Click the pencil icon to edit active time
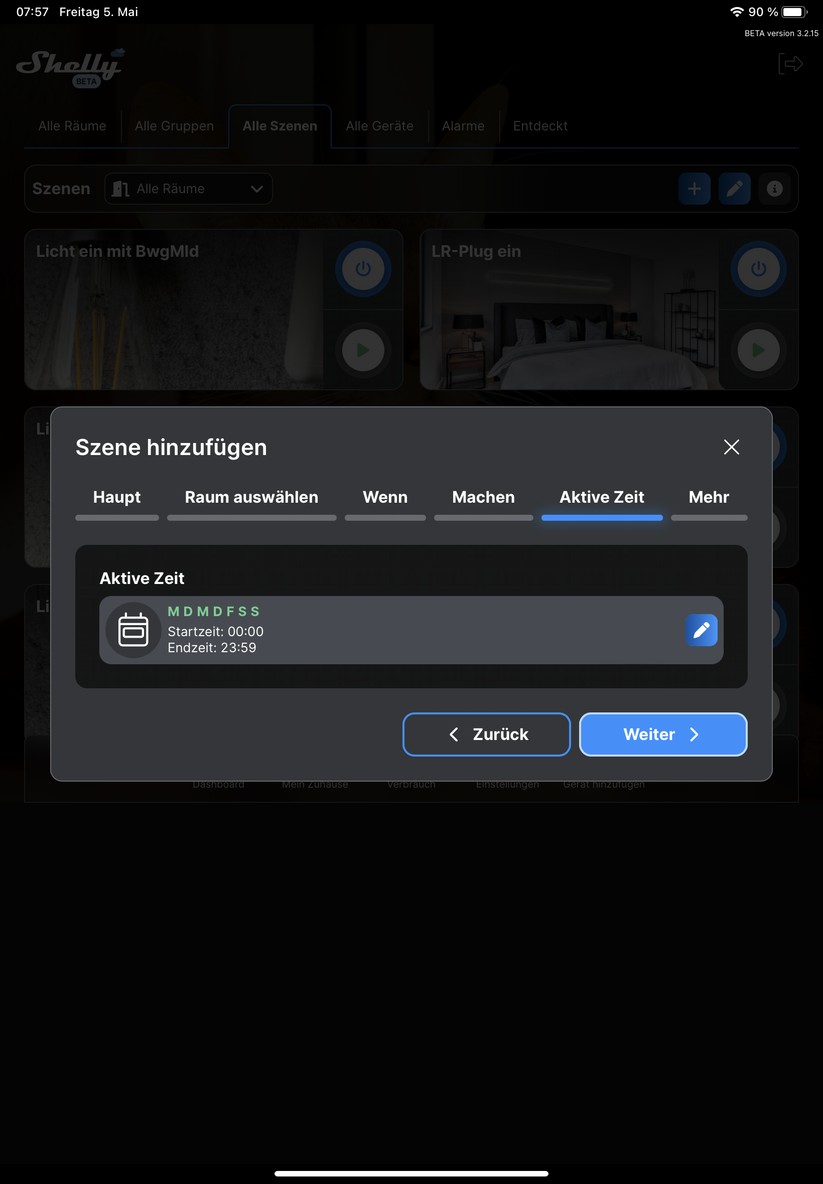823x1184 pixels. point(701,630)
